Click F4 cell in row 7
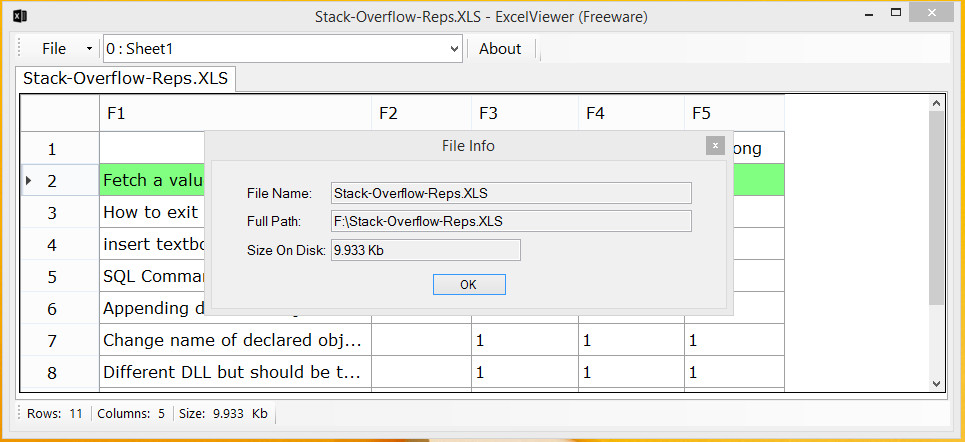 (x=631, y=340)
